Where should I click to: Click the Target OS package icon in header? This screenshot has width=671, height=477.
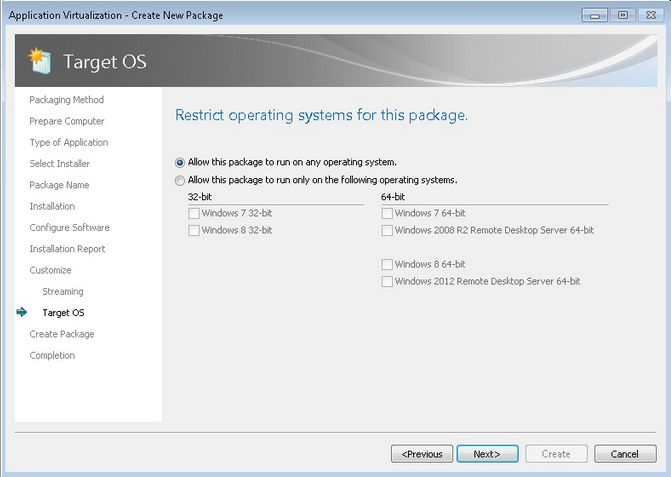pos(39,61)
